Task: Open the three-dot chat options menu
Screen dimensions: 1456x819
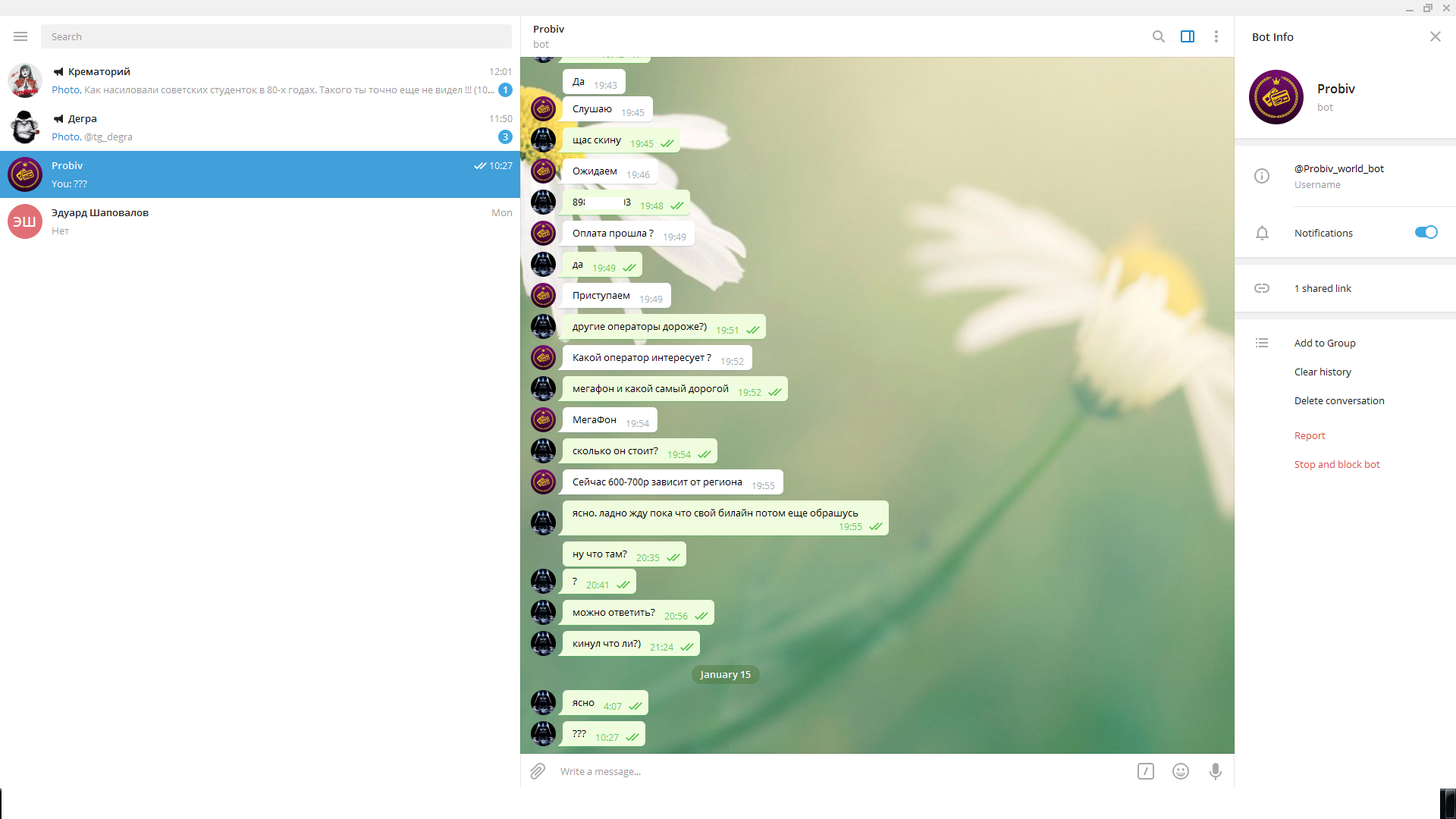Action: [1216, 36]
